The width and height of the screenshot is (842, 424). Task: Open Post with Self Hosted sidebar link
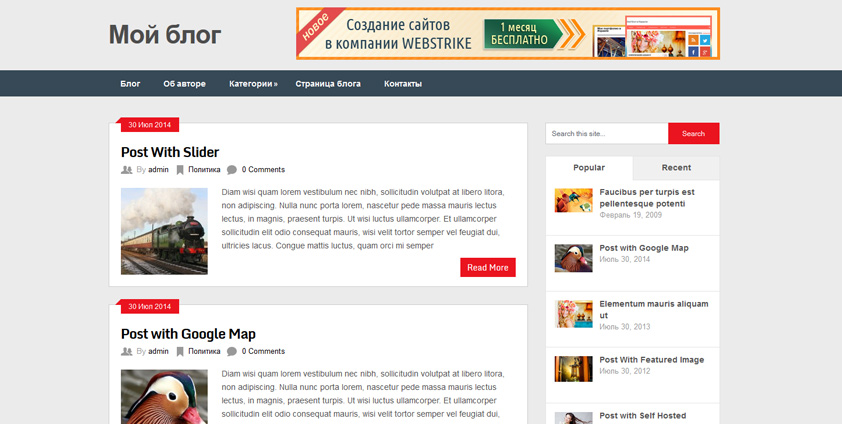pos(643,415)
